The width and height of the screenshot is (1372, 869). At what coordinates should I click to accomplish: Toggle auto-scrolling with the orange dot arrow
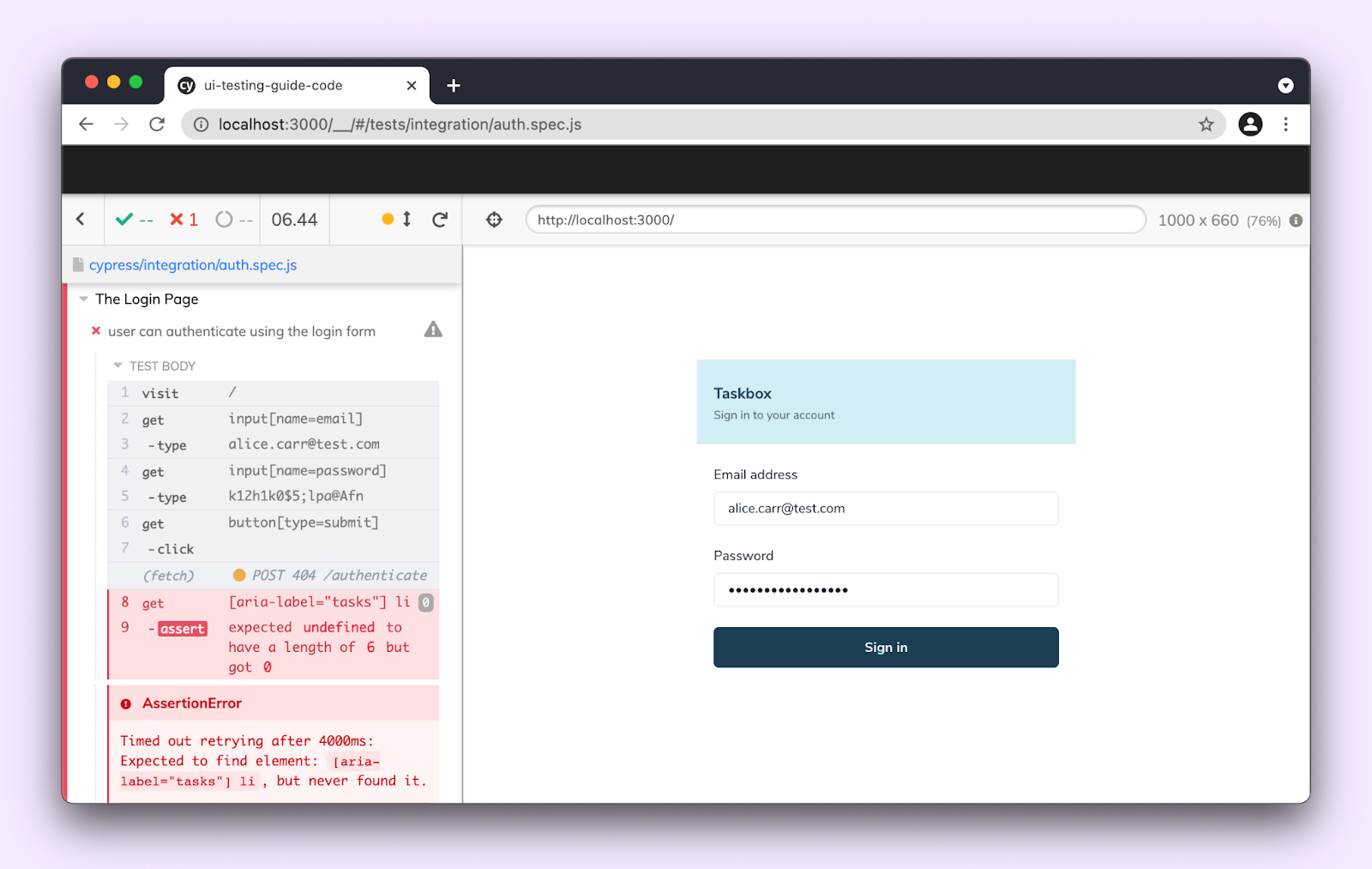(x=397, y=220)
